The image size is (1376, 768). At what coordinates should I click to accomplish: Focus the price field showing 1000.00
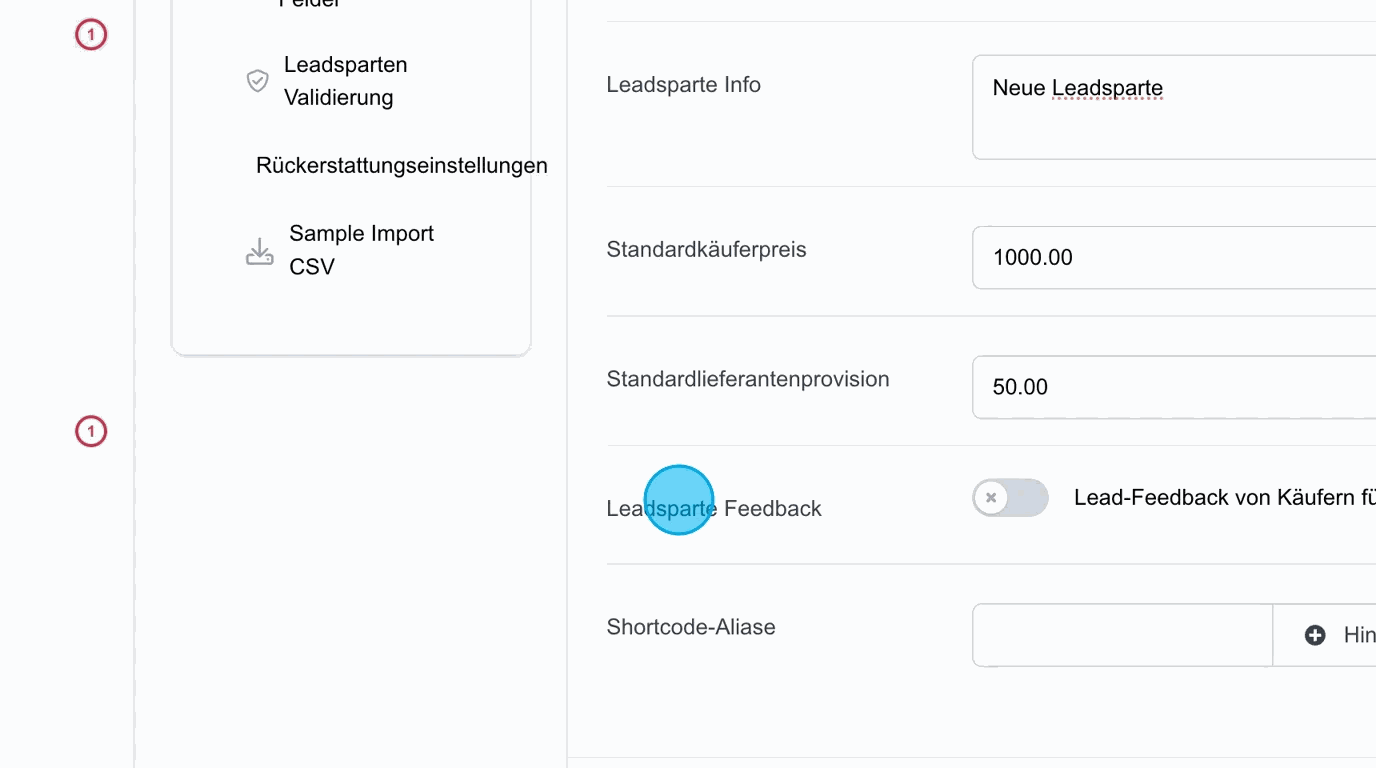tap(1174, 257)
